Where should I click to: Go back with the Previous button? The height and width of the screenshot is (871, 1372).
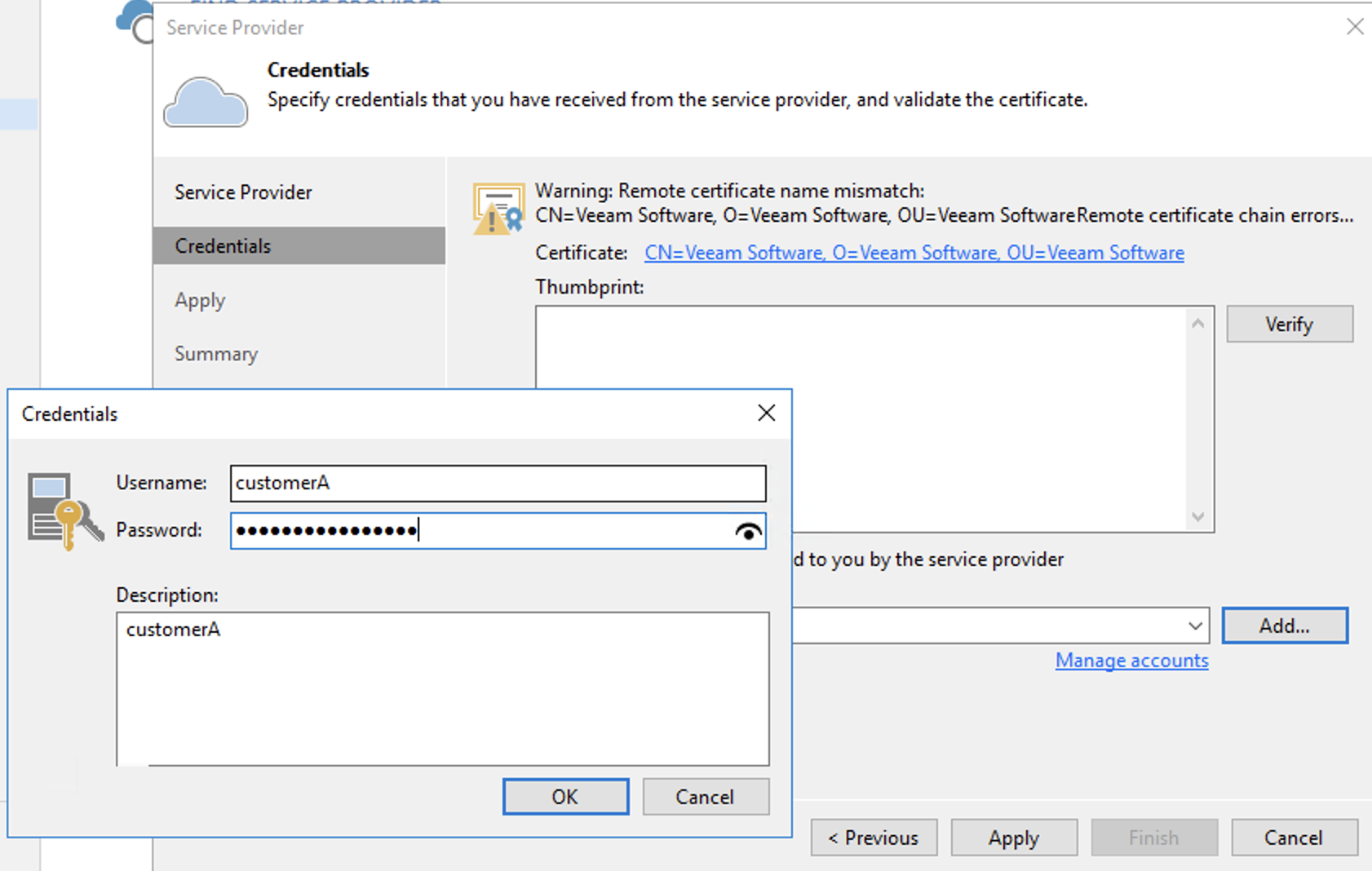pyautogui.click(x=874, y=838)
